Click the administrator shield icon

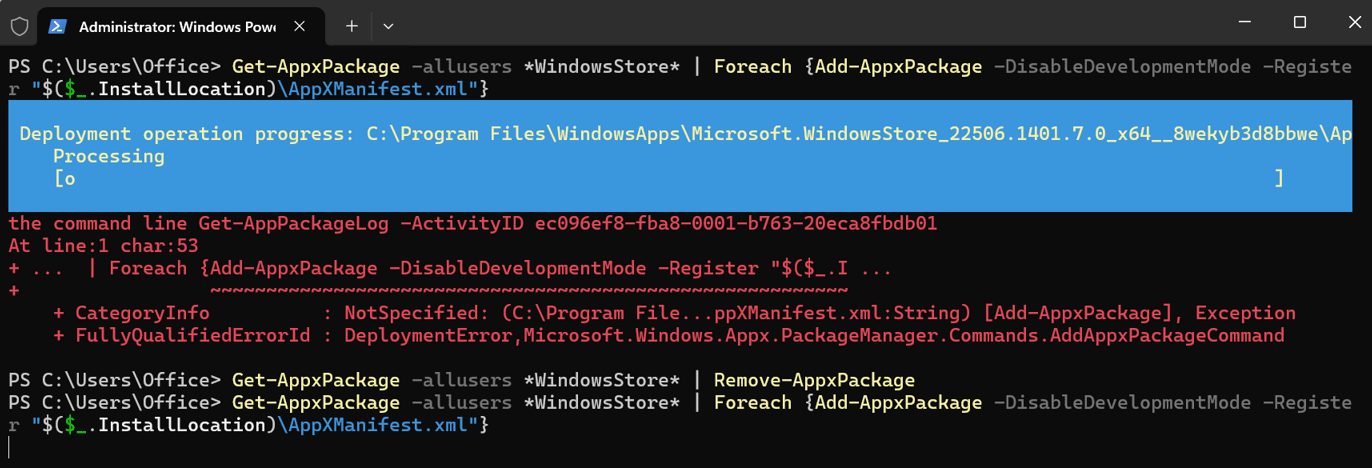click(19, 27)
